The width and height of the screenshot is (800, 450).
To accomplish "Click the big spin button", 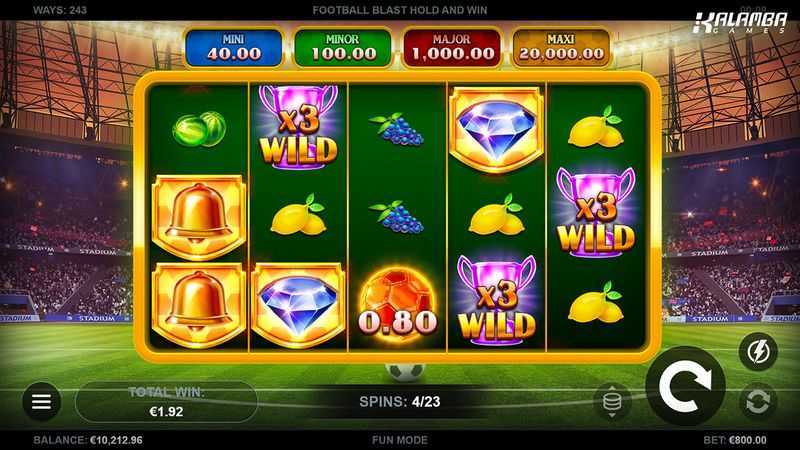I will click(x=685, y=386).
